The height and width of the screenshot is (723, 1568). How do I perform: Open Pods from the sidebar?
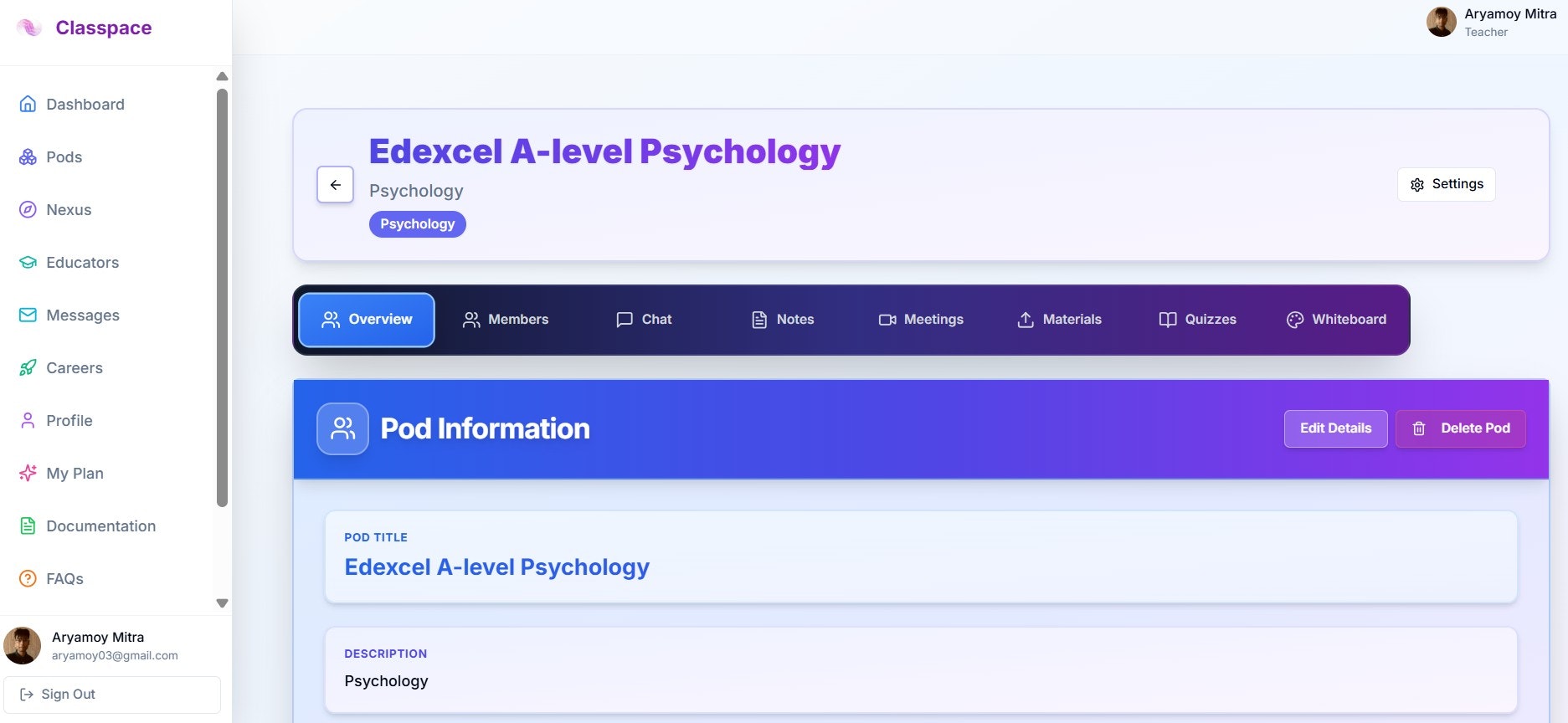point(107,156)
